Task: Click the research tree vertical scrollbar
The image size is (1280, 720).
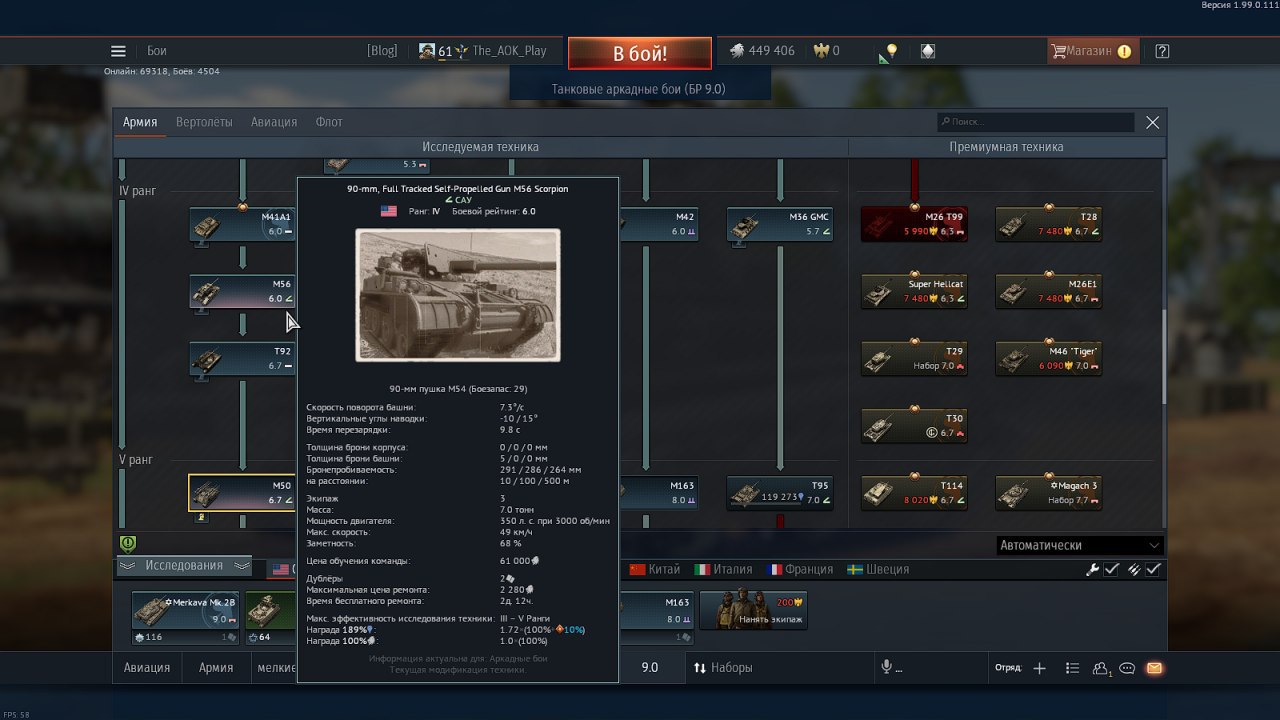Action: 1162,357
